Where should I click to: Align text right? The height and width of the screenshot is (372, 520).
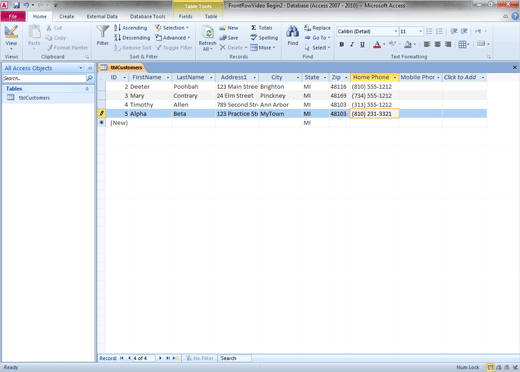[x=448, y=44]
